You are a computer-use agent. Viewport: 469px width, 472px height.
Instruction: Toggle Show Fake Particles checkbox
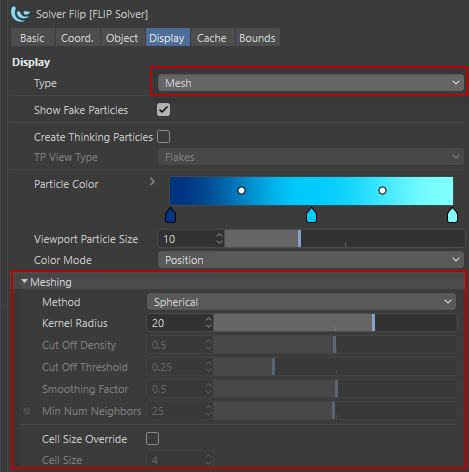(x=163, y=110)
